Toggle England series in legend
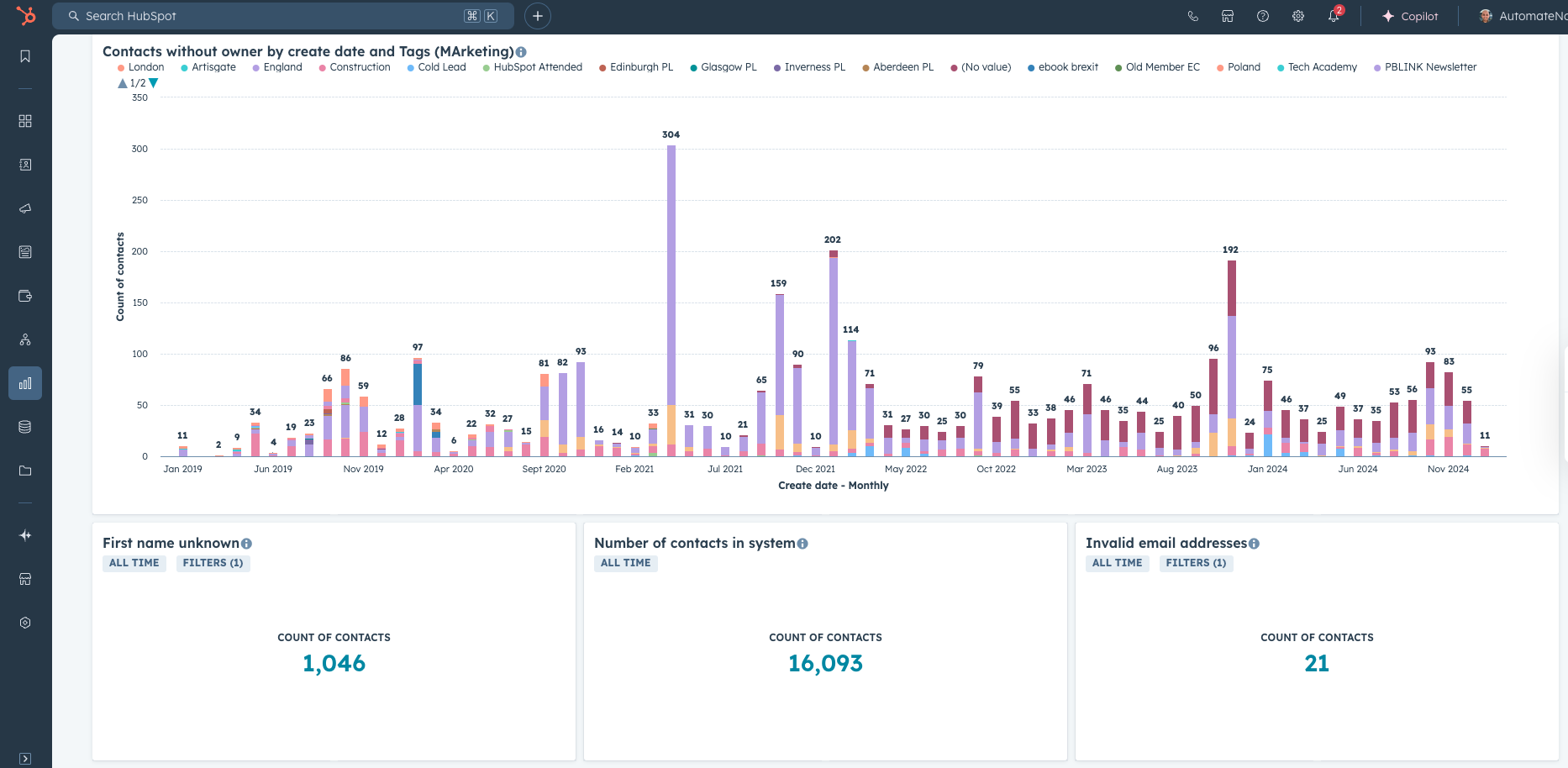 (277, 67)
